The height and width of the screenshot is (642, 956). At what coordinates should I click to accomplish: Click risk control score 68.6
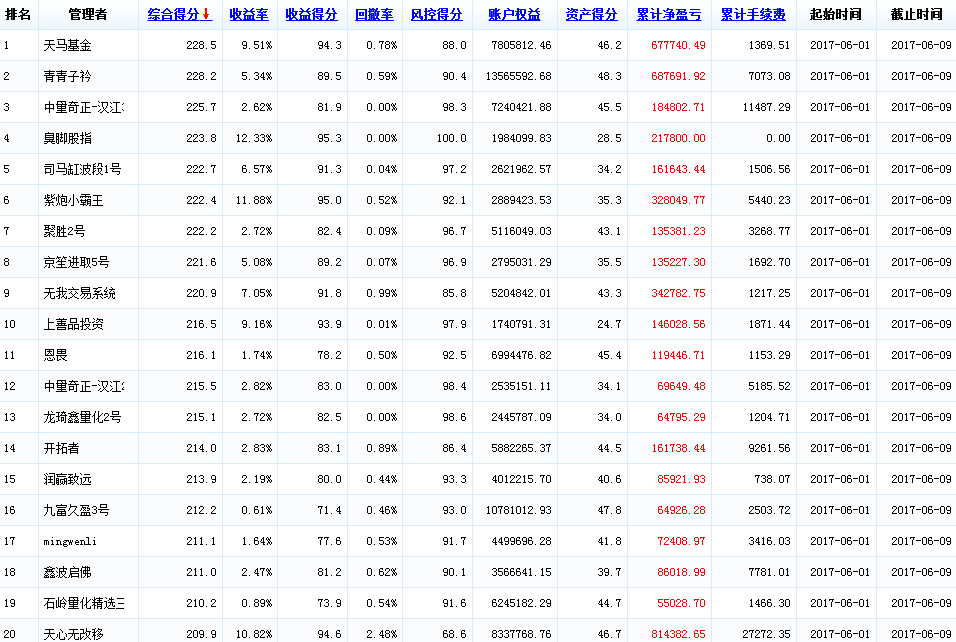coord(454,634)
